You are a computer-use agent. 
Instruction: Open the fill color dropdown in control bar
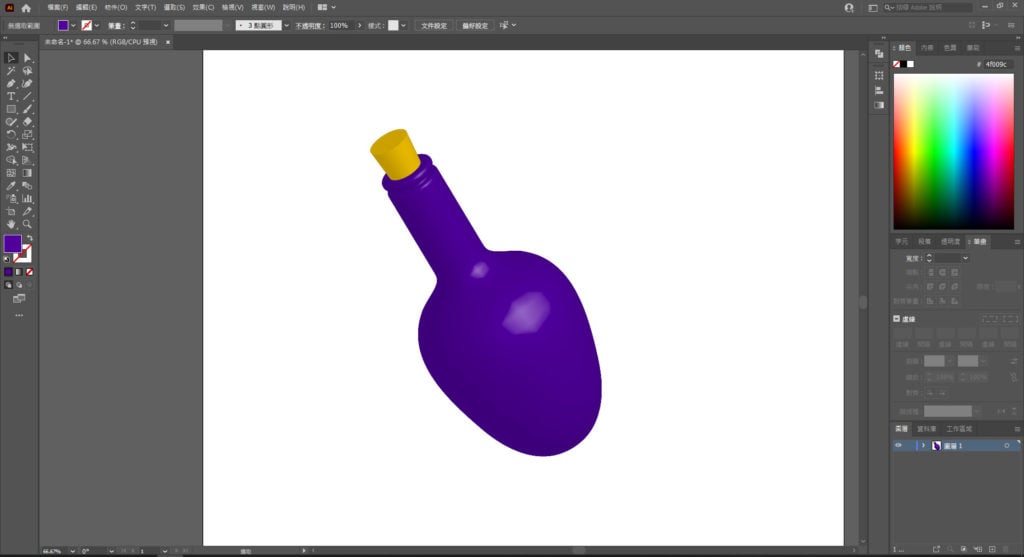coord(73,25)
